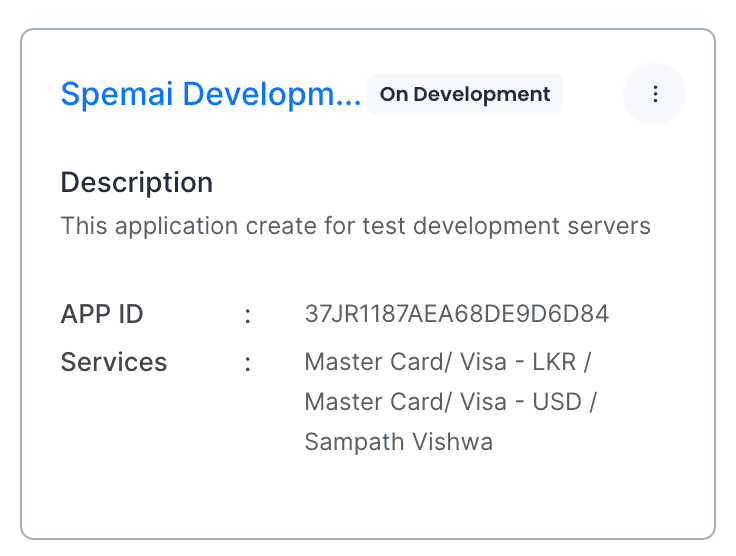Select the Sampath Vishwa service
Screen dimensions: 736x556
click(x=398, y=441)
